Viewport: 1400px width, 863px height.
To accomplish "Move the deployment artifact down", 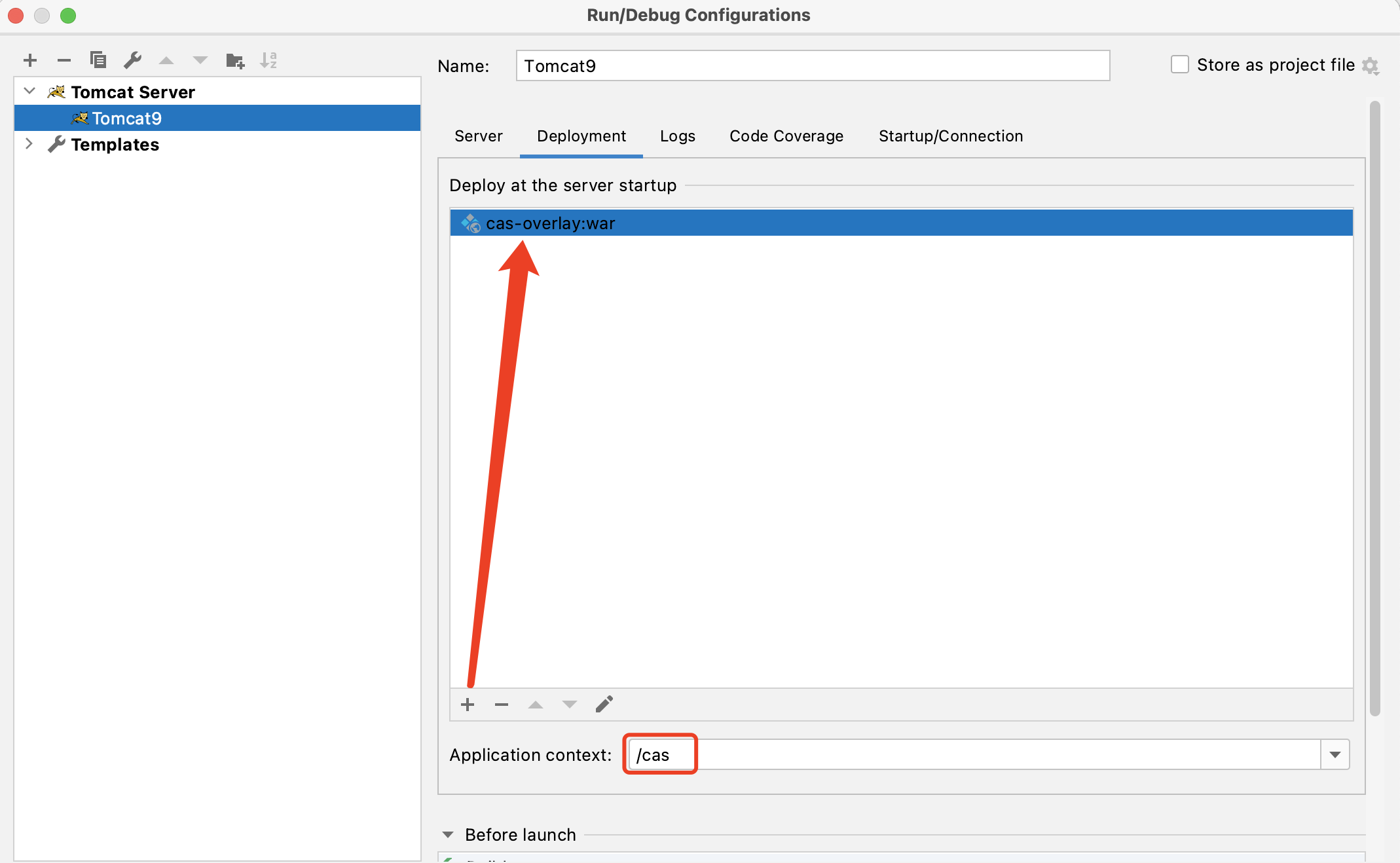I will [570, 705].
